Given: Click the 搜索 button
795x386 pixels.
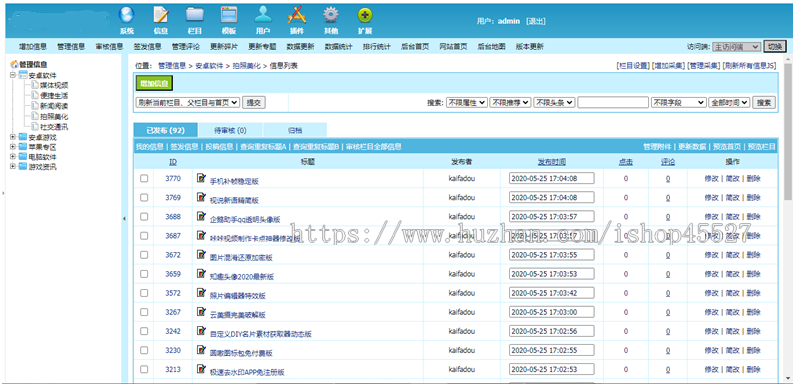Looking at the screenshot, I should click(x=764, y=102).
